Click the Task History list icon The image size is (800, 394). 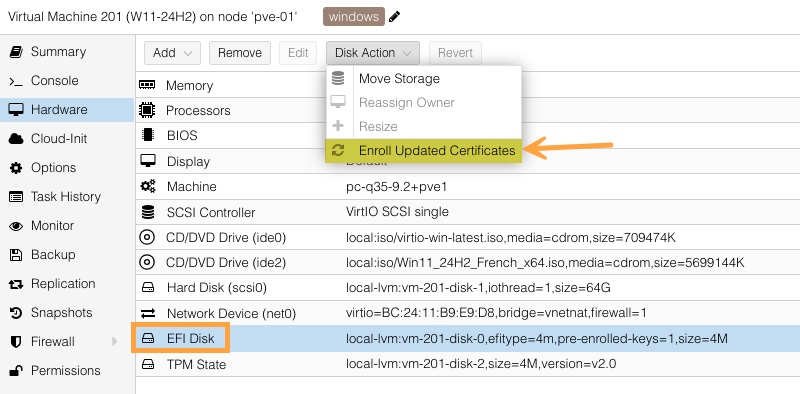point(16,197)
